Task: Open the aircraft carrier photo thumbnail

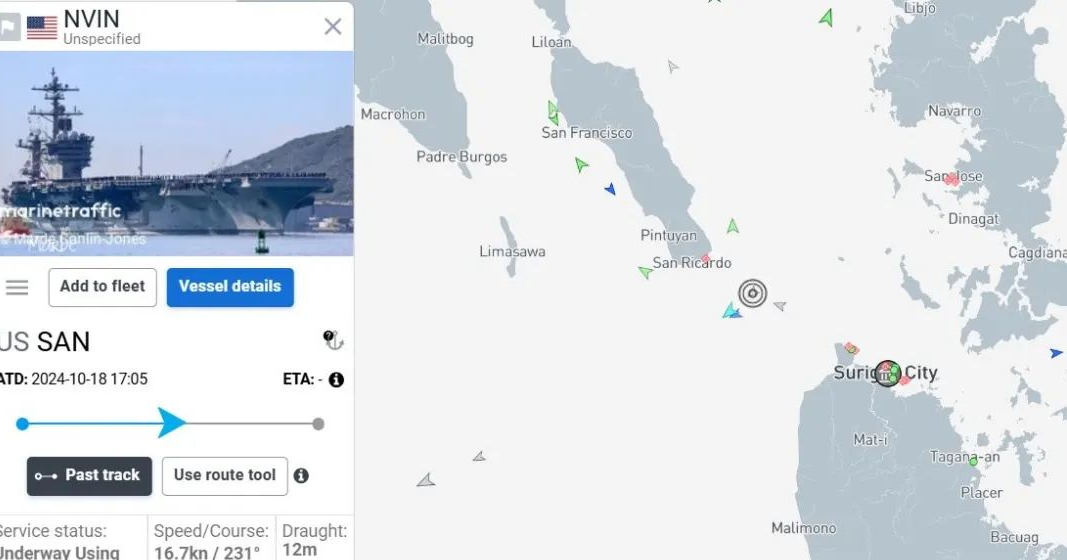Action: point(177,153)
